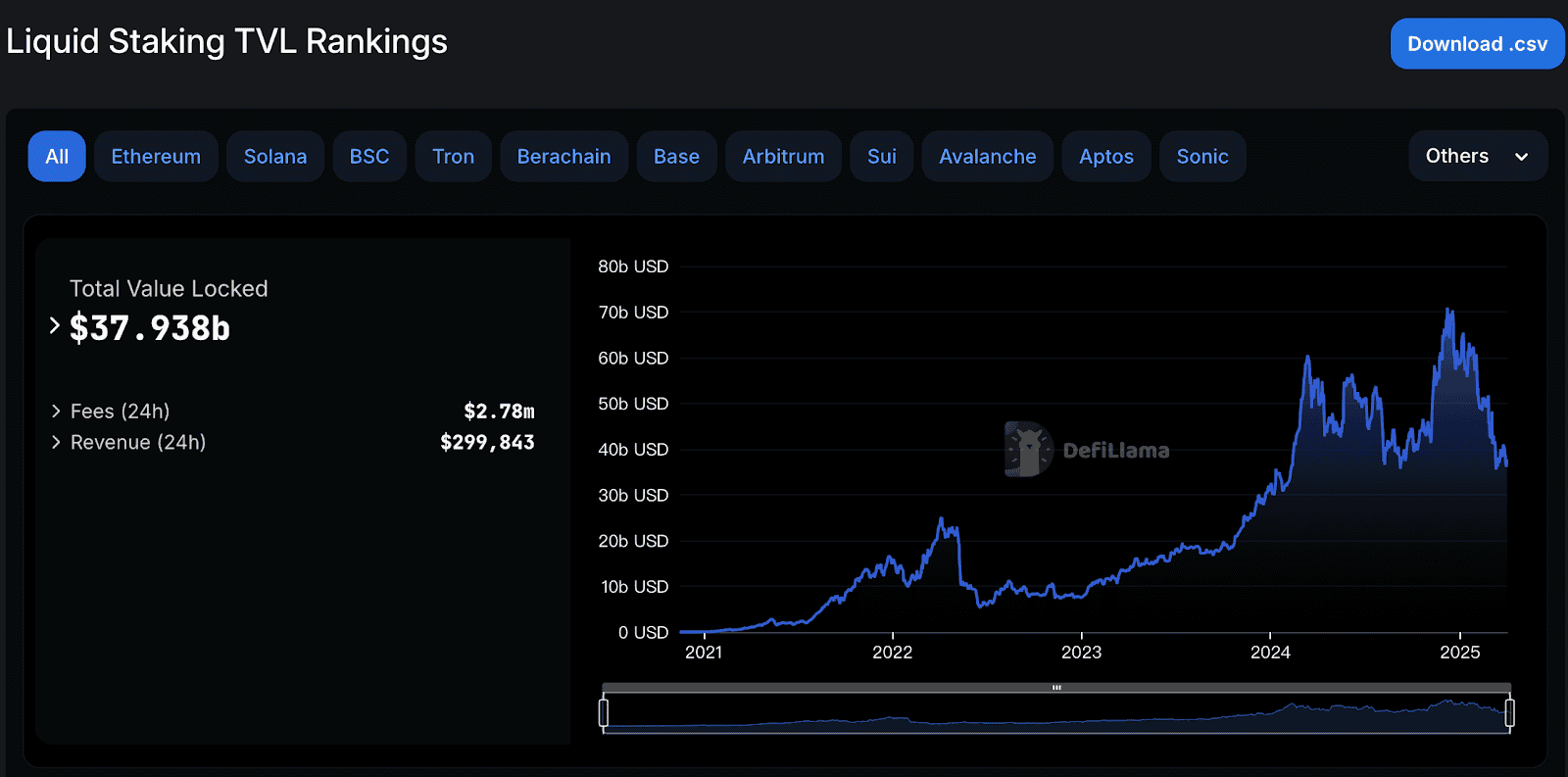
Task: Click the Download .csv button
Action: pyautogui.click(x=1477, y=44)
